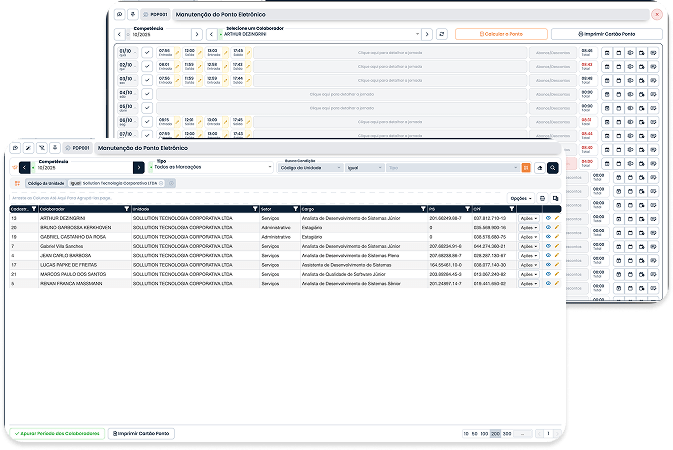Click Apurar Período dos Colaboradores button
Screen dimensions: 673x450
pos(57,433)
